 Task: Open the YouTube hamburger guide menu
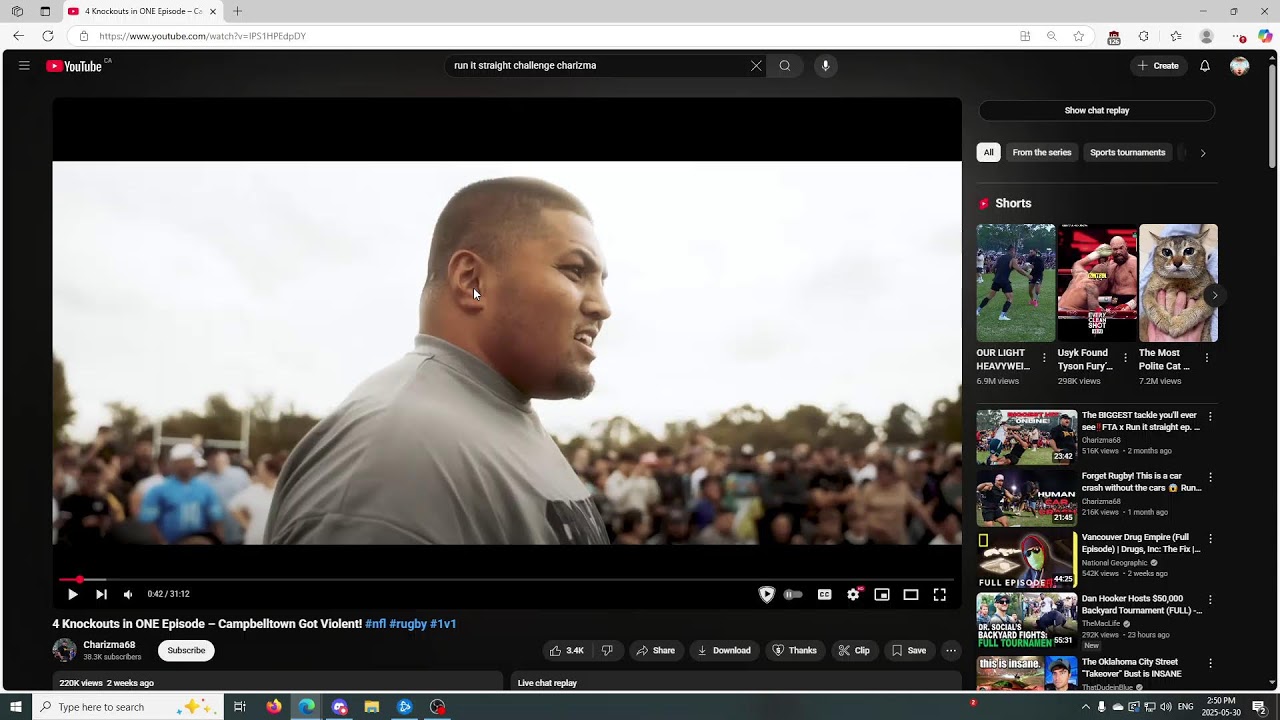click(x=24, y=66)
